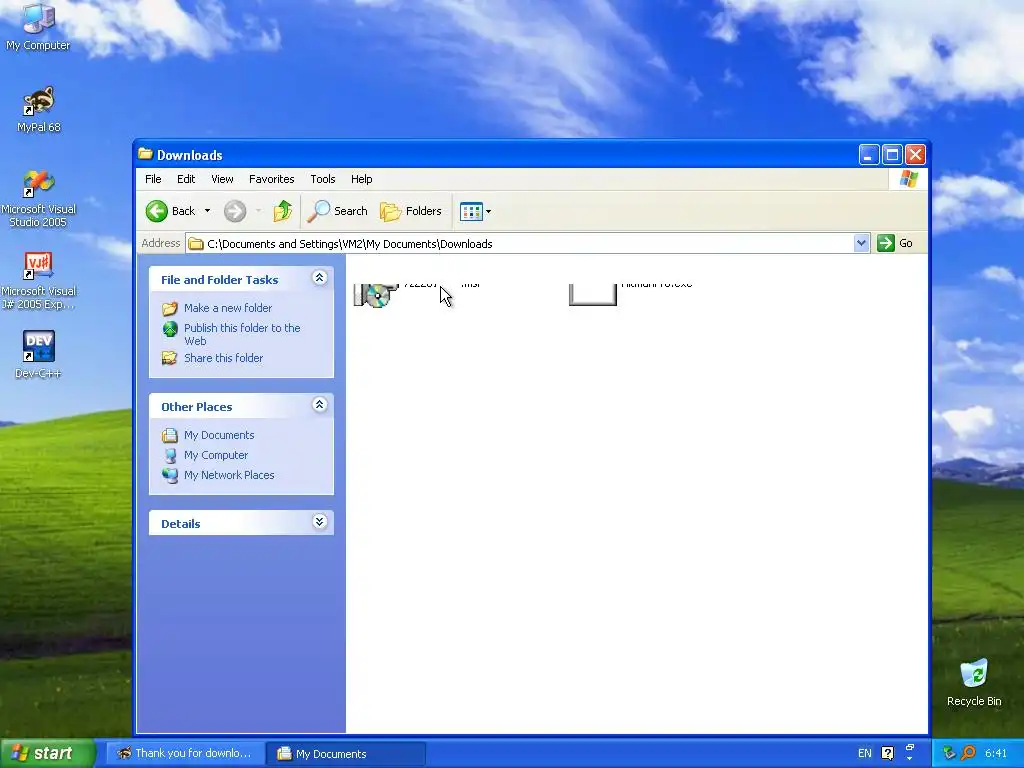Select Microsoft Visual Studio 2005 shortcut

[38, 198]
